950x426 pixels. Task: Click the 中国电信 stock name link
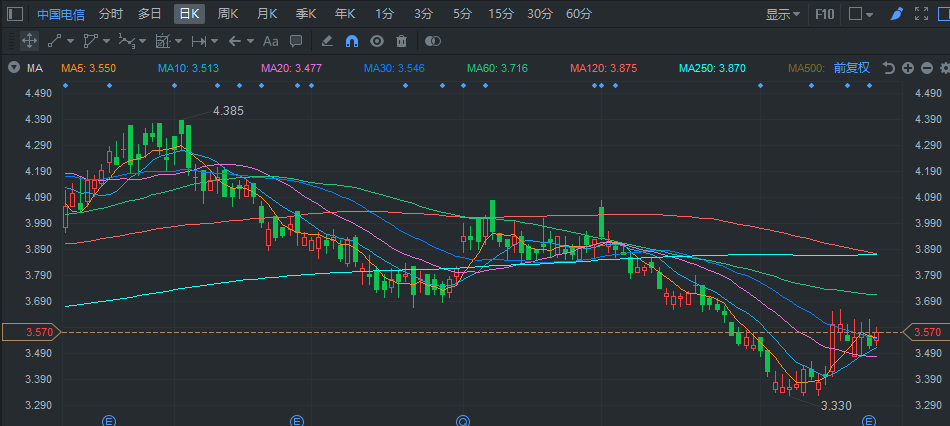pos(61,14)
